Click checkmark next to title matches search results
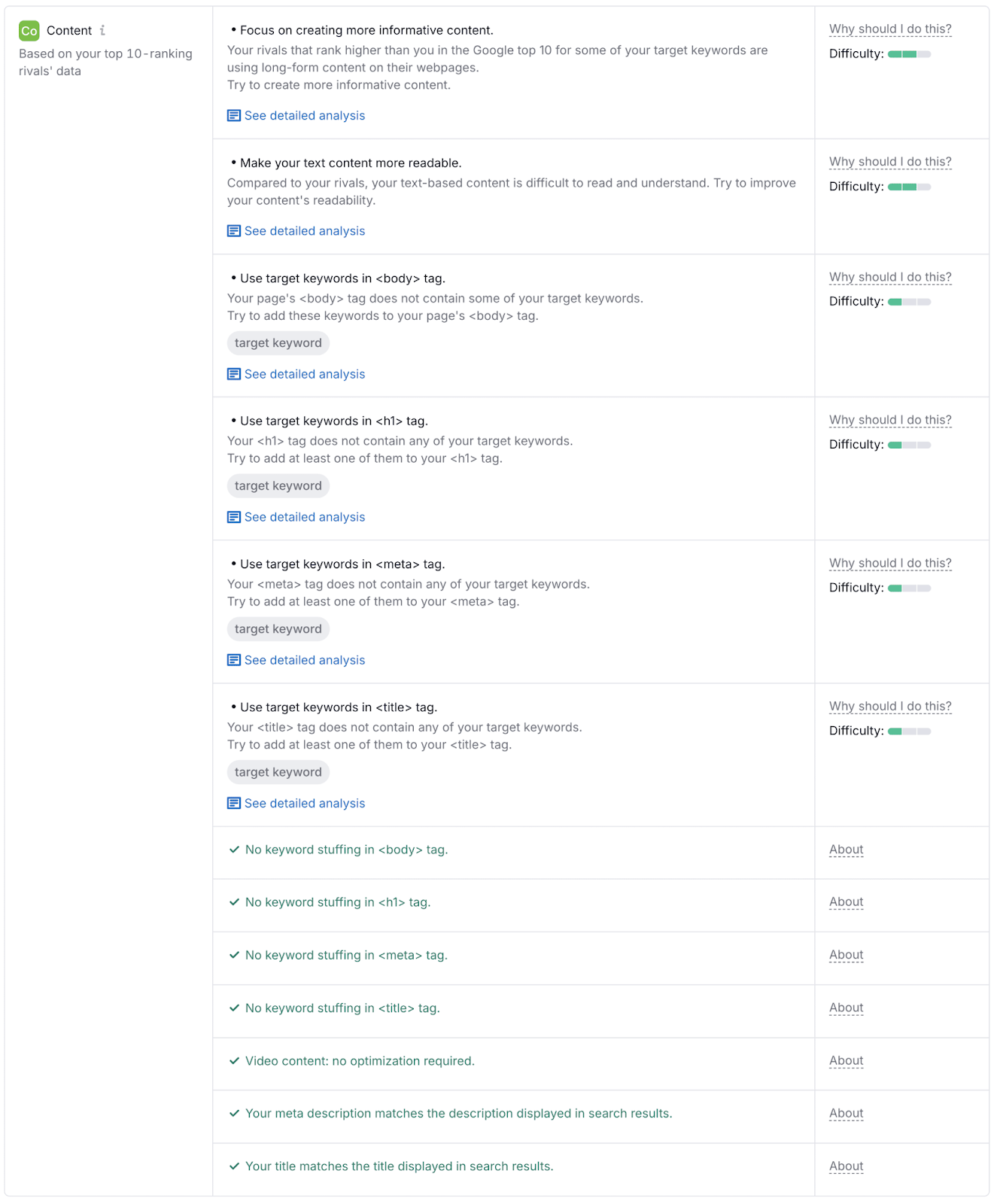 pos(234,1166)
